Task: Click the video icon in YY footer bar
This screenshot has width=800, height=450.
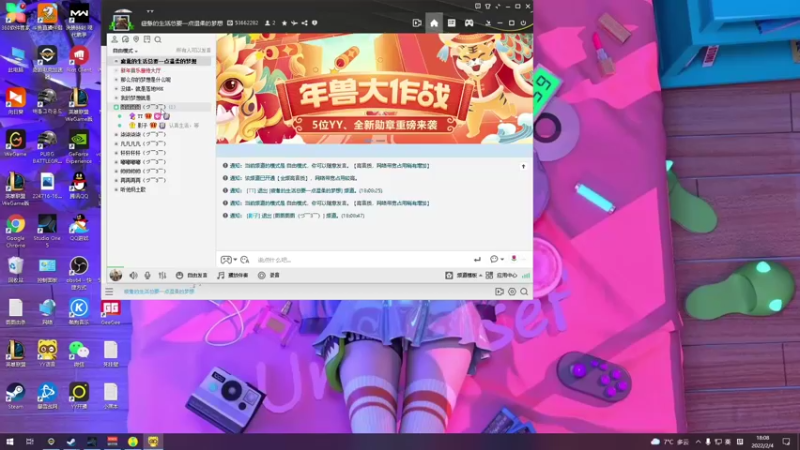Action: [x=499, y=292]
